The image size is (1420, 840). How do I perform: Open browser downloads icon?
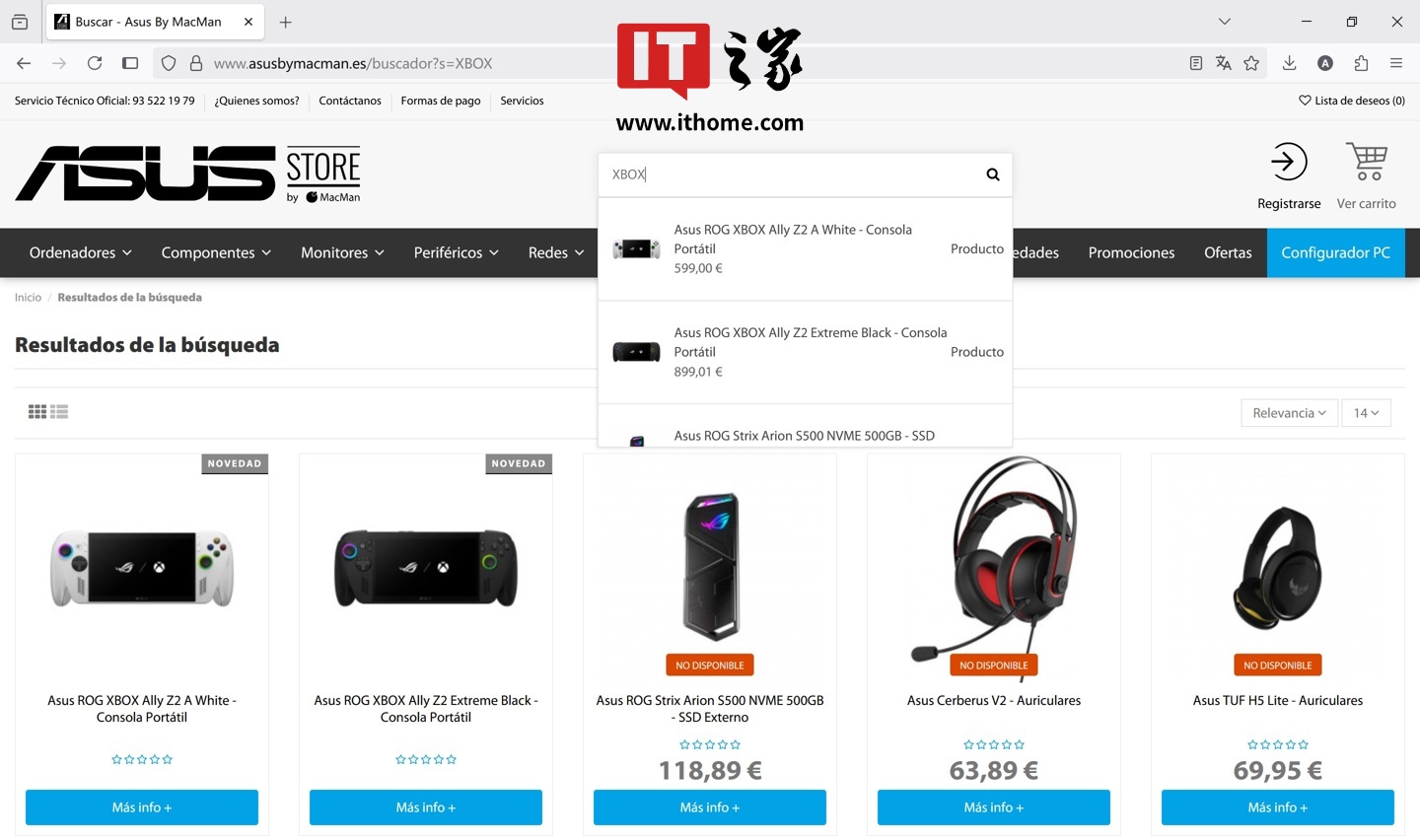click(x=1289, y=63)
